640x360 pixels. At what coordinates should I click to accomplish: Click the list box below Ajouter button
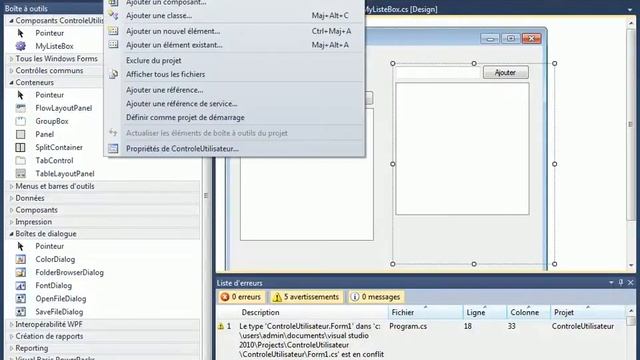[462, 149]
